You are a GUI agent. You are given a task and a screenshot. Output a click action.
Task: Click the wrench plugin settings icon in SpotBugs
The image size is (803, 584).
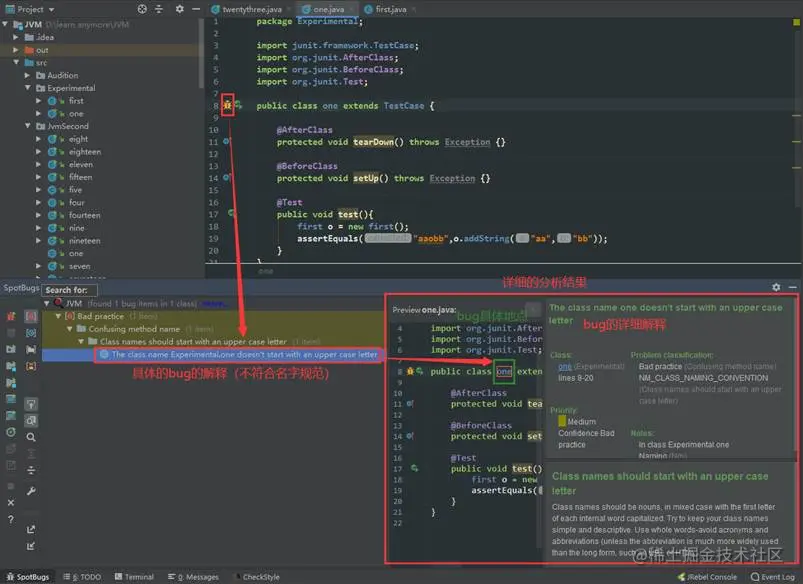tap(31, 491)
